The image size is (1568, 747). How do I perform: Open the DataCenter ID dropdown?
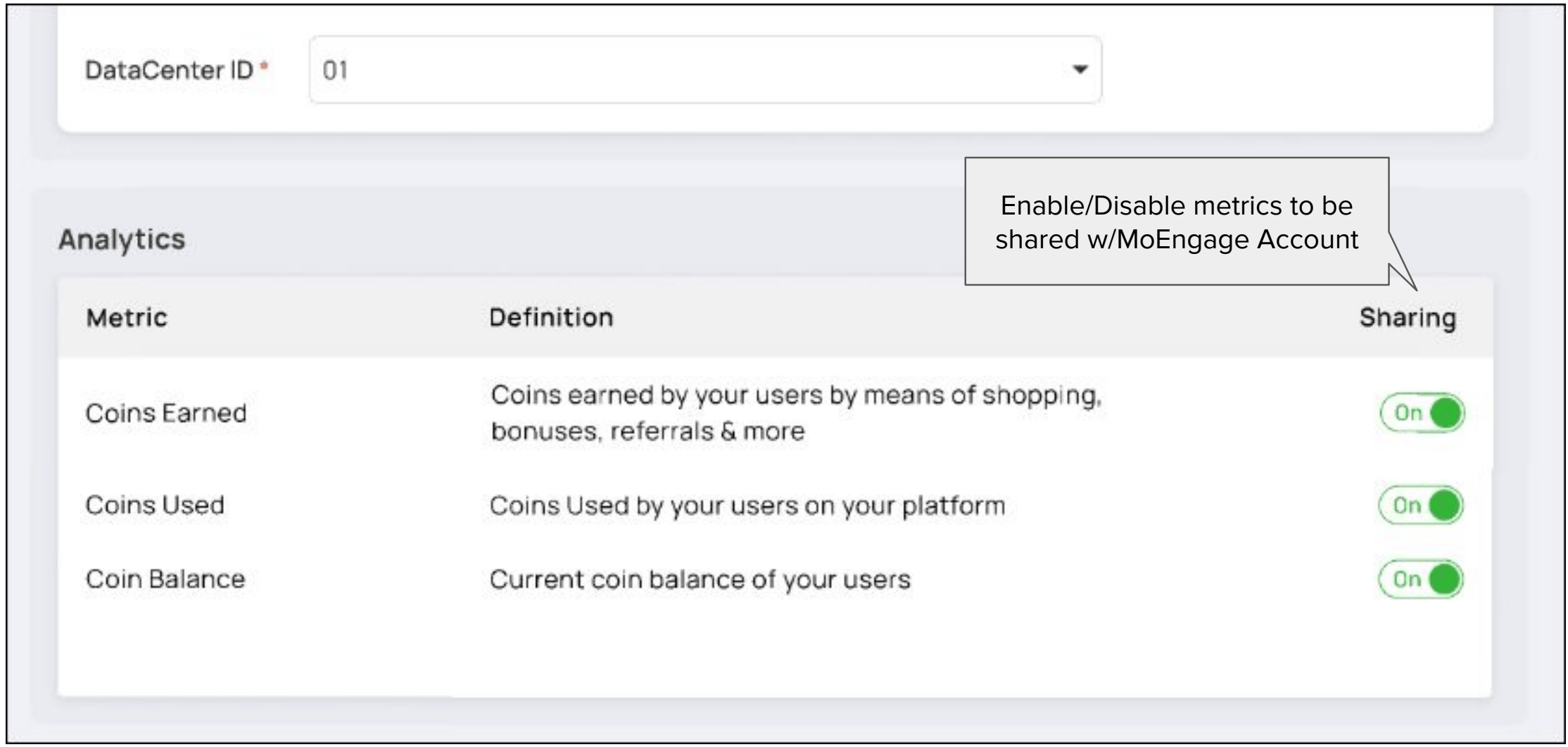pos(705,70)
